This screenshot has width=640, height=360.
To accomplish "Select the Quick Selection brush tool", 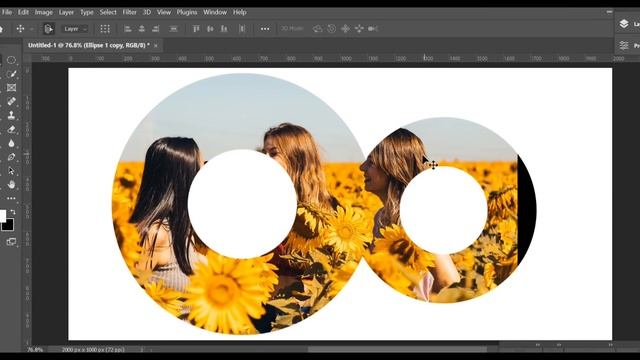I will click(x=11, y=74).
